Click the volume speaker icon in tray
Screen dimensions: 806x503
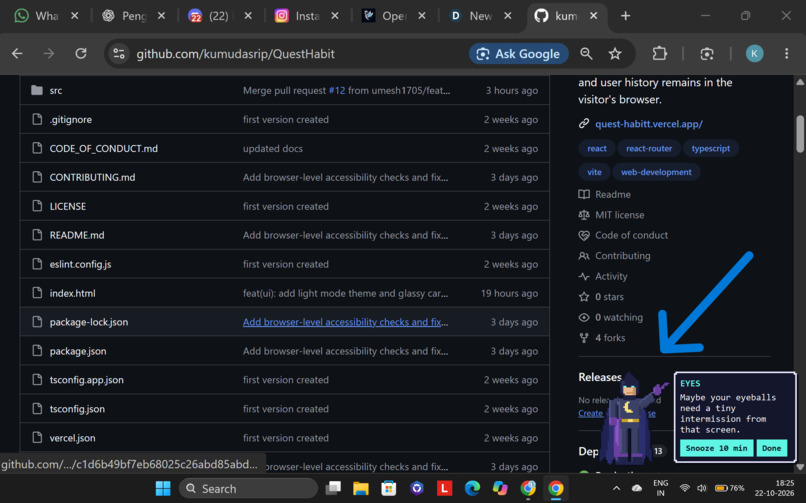[x=702, y=488]
